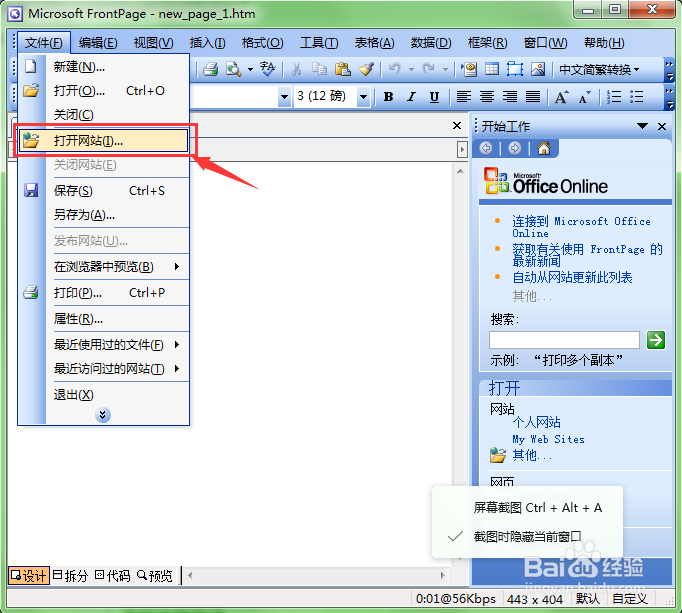Choose 另存为(A)... menu entry
Image resolution: width=682 pixels, height=613 pixels.
pos(104,214)
